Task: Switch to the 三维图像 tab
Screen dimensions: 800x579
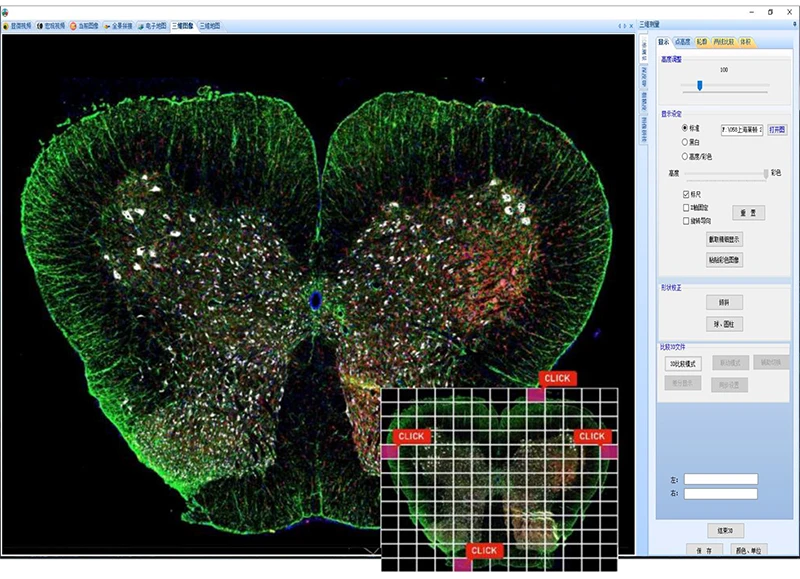Action: coord(183,25)
